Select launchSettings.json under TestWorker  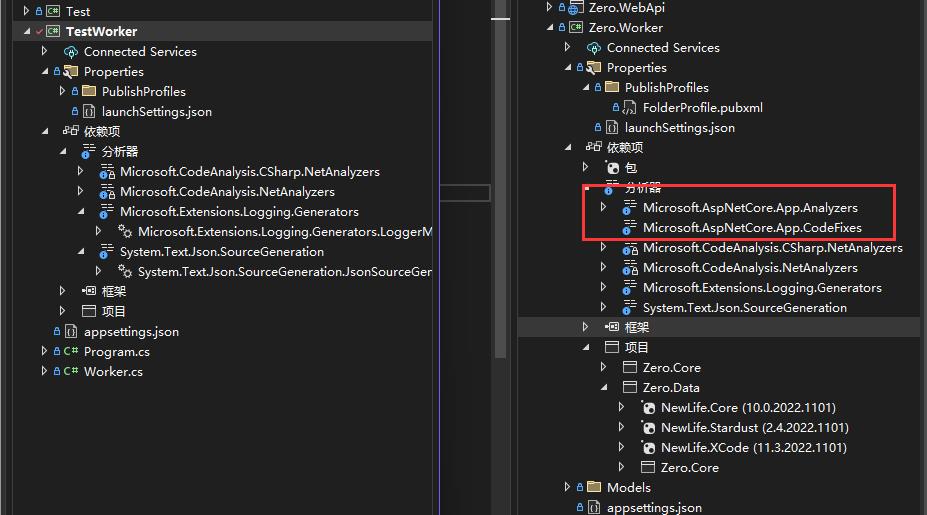click(157, 112)
